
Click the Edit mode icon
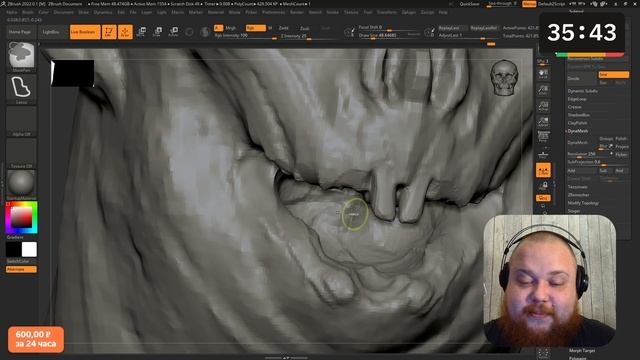tap(109, 32)
